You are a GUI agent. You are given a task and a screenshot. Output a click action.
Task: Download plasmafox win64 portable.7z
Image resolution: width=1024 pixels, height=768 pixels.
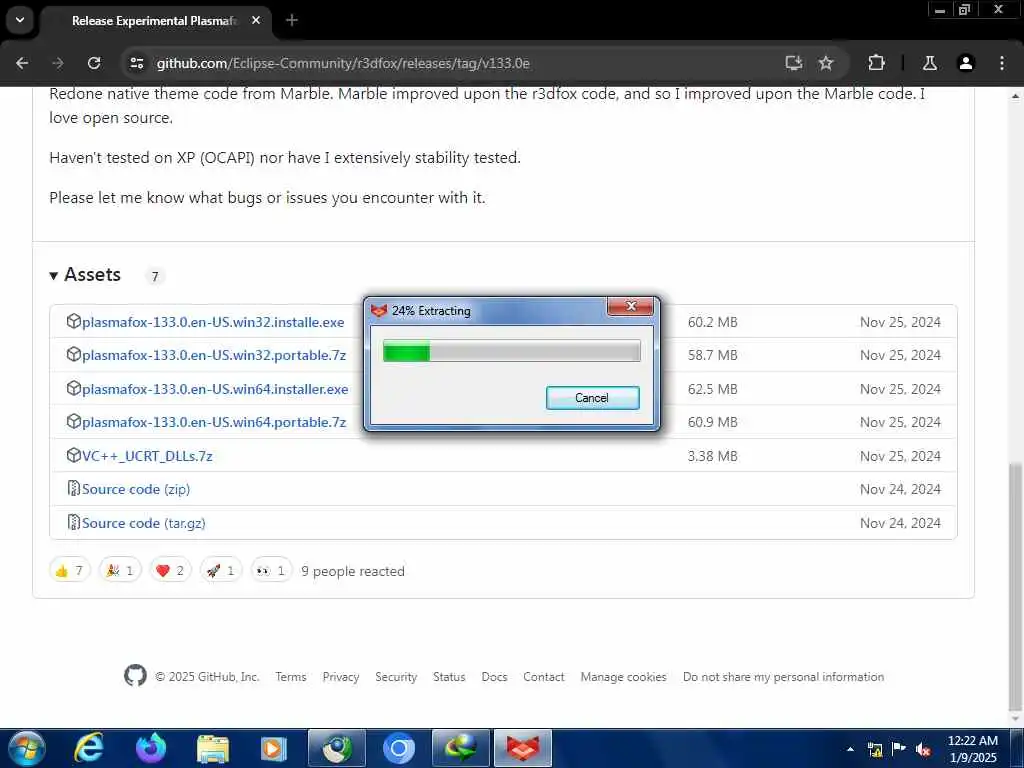(214, 423)
